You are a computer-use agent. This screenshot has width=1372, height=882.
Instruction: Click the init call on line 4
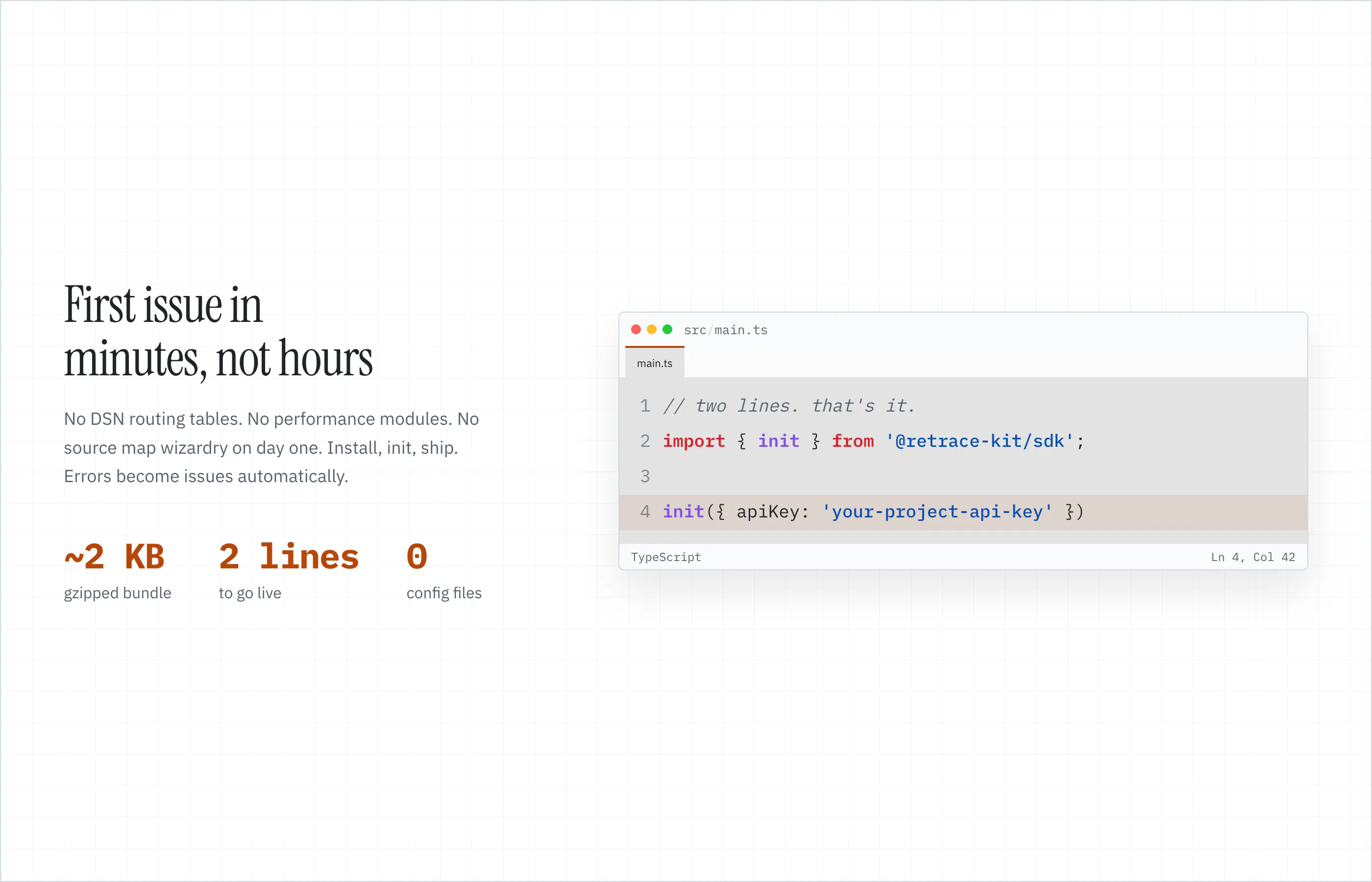(683, 512)
